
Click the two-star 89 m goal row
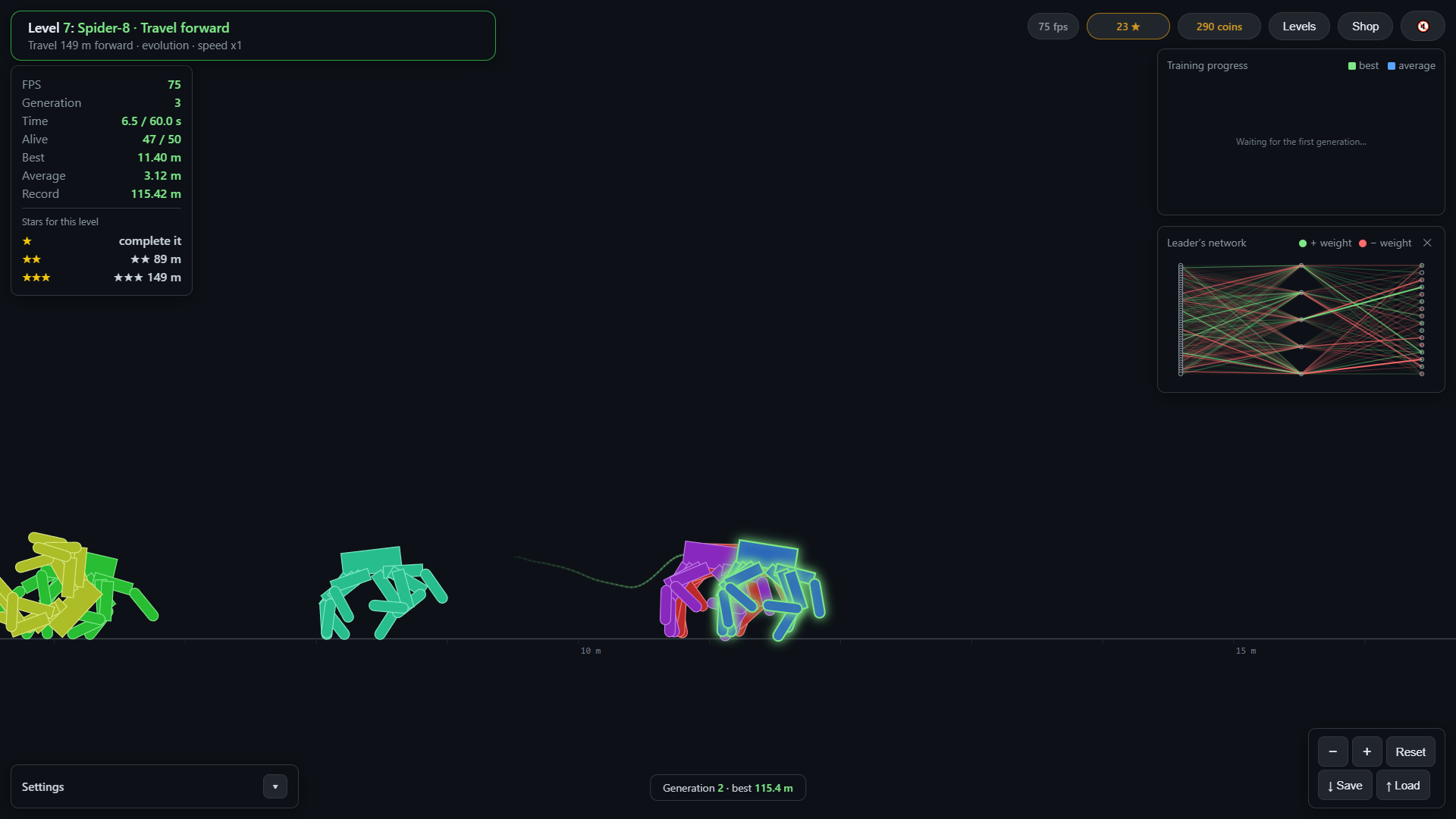tap(102, 259)
